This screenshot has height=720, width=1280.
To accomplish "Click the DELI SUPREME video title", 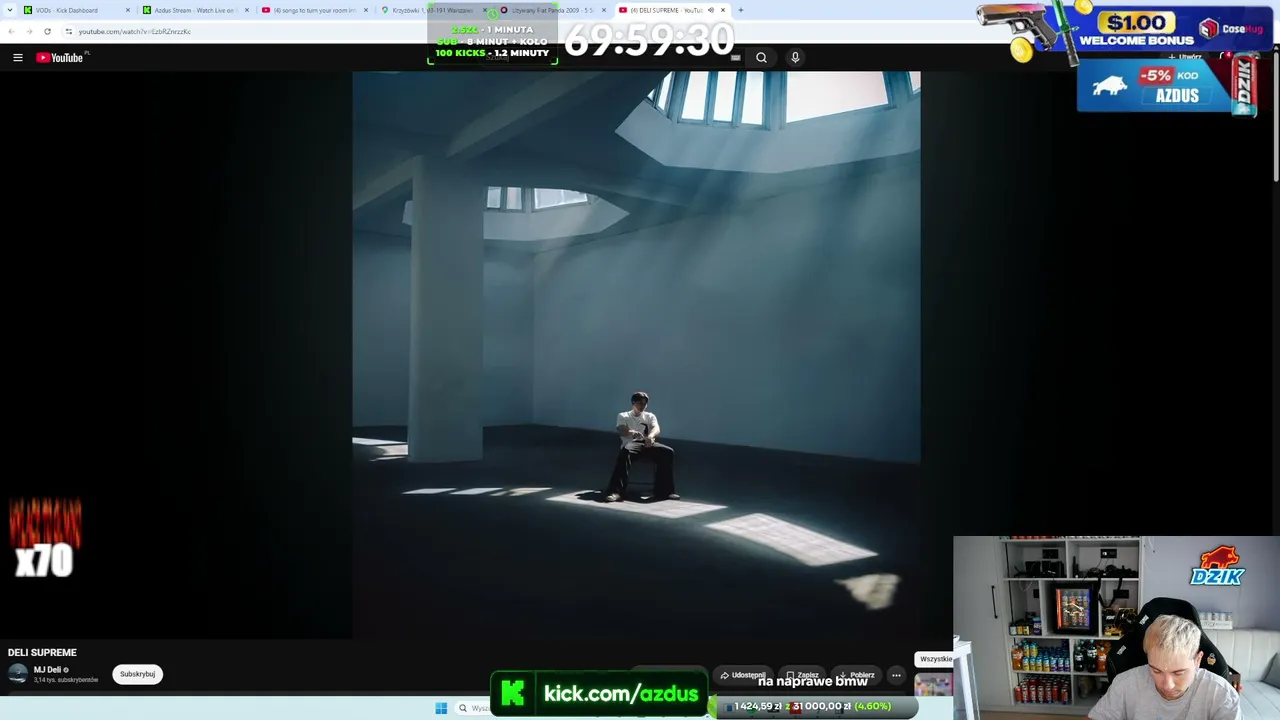I will (42, 652).
